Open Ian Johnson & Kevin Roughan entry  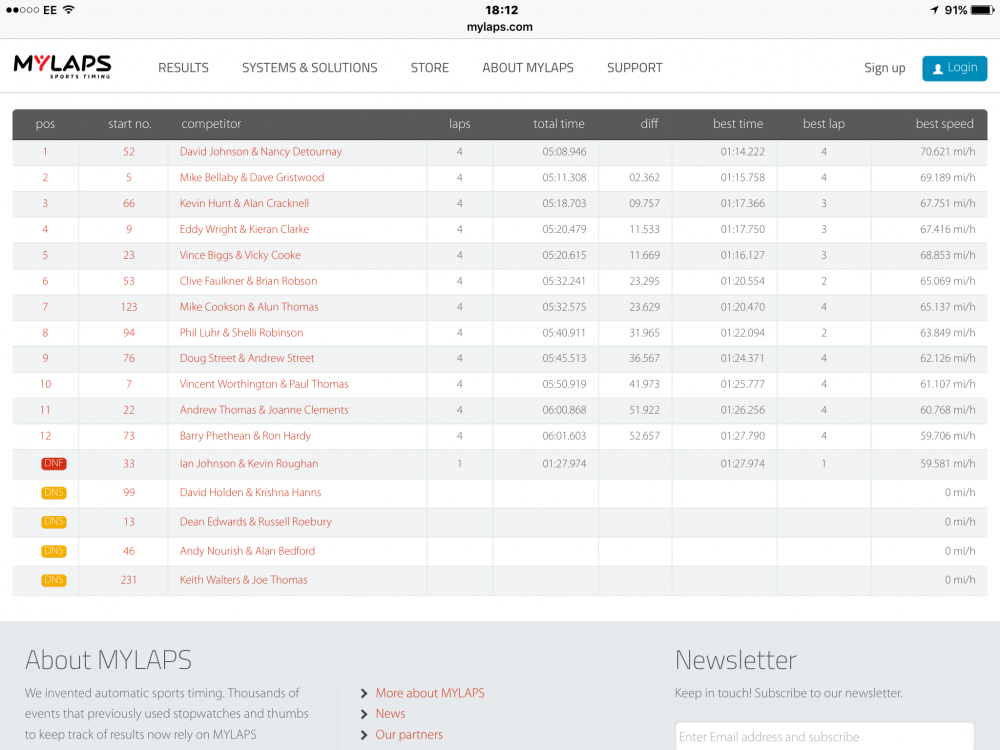click(x=249, y=464)
